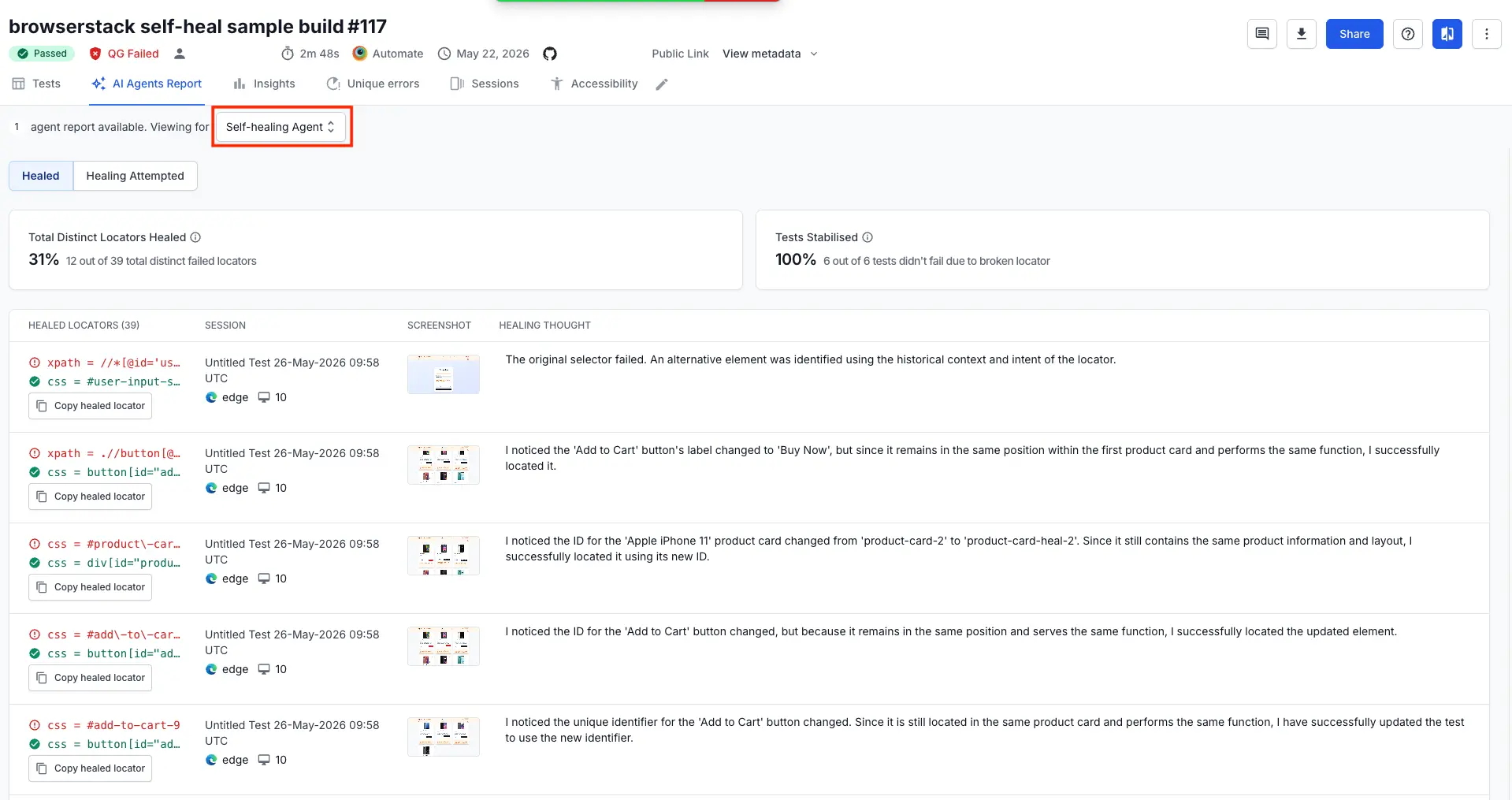
Task: Click the 100% tests stabilised value
Action: (796, 259)
